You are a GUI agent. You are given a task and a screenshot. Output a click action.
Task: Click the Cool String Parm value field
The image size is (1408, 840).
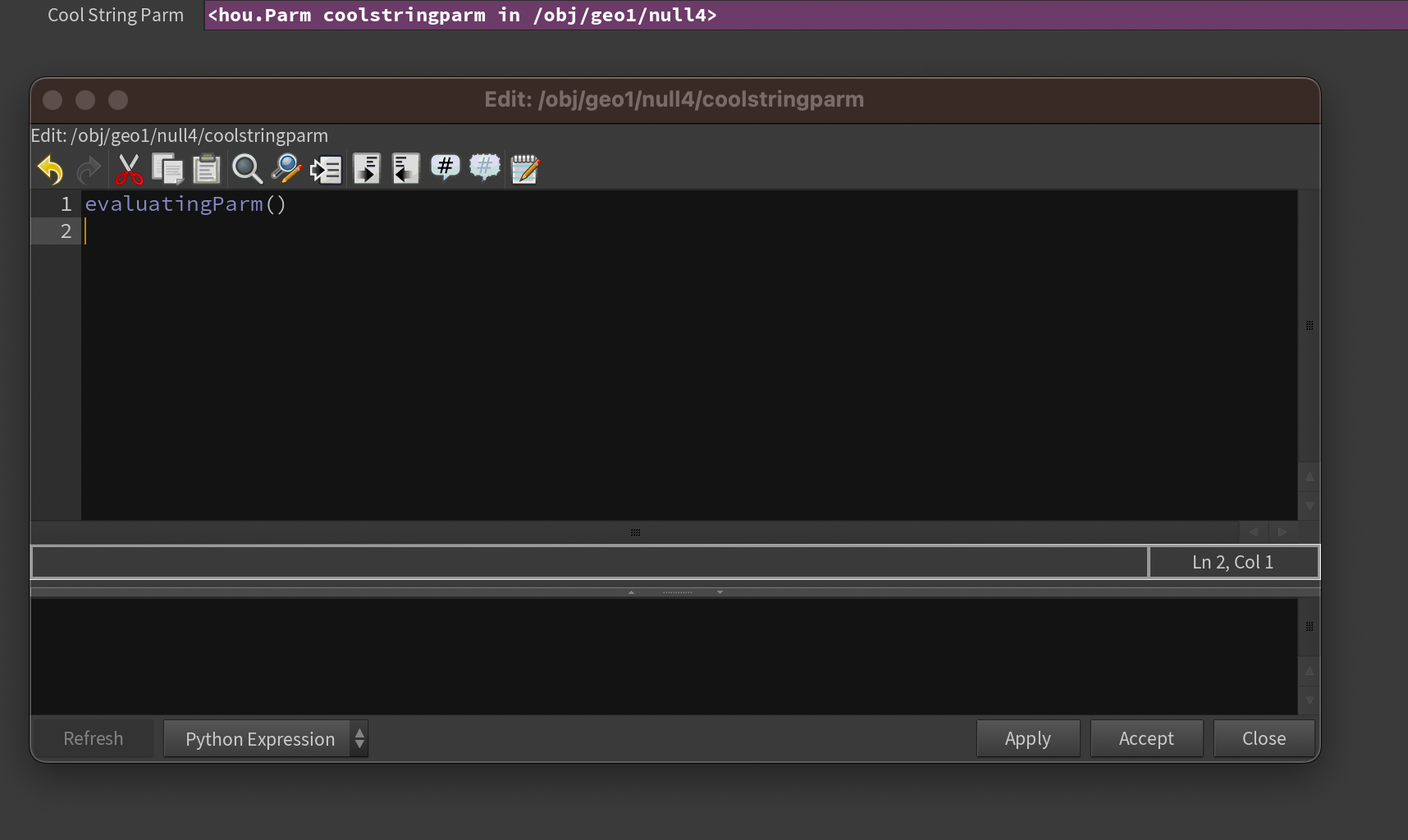point(804,16)
